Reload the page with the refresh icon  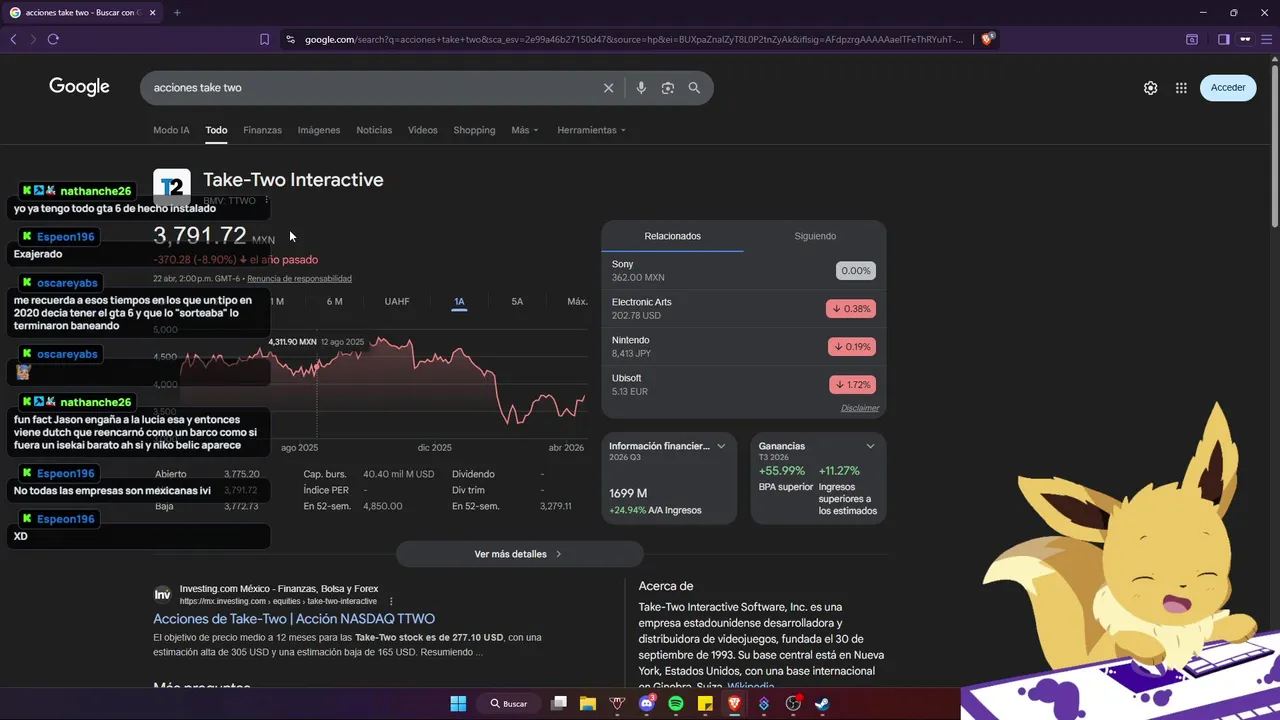pyautogui.click(x=53, y=39)
